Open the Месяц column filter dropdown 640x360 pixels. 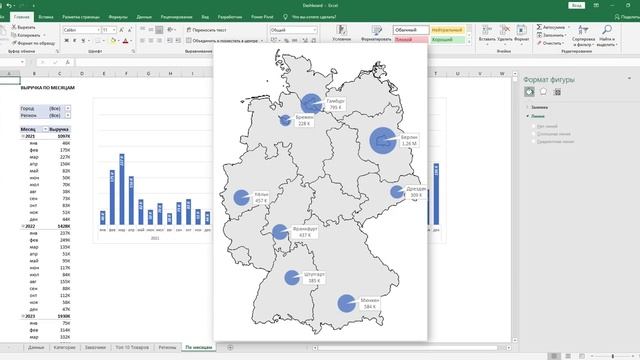[45, 129]
